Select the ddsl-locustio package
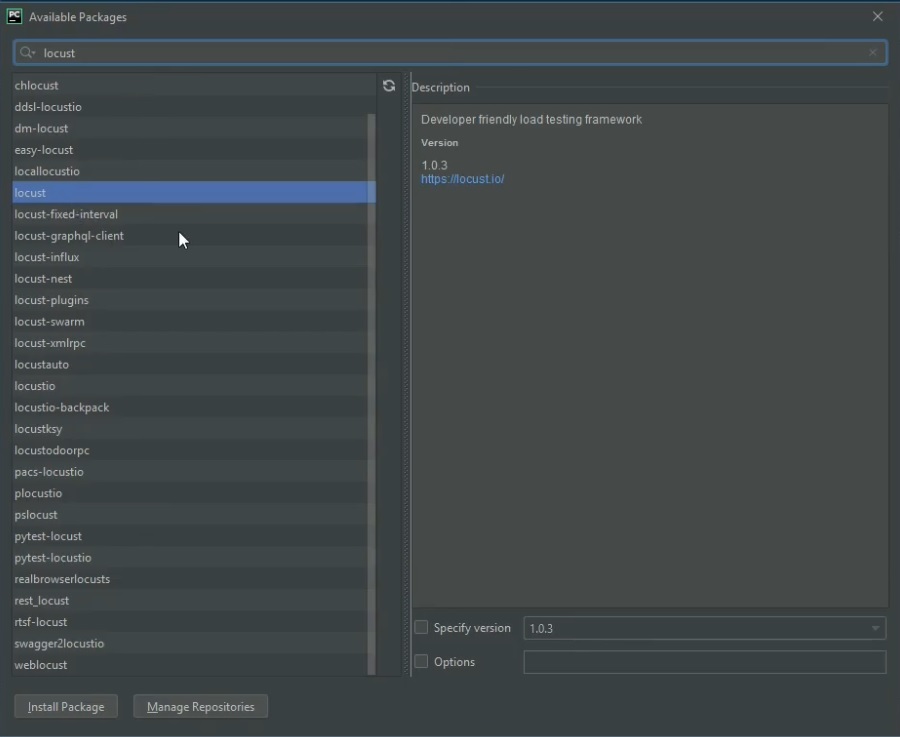The height and width of the screenshot is (737, 900). click(x=194, y=107)
